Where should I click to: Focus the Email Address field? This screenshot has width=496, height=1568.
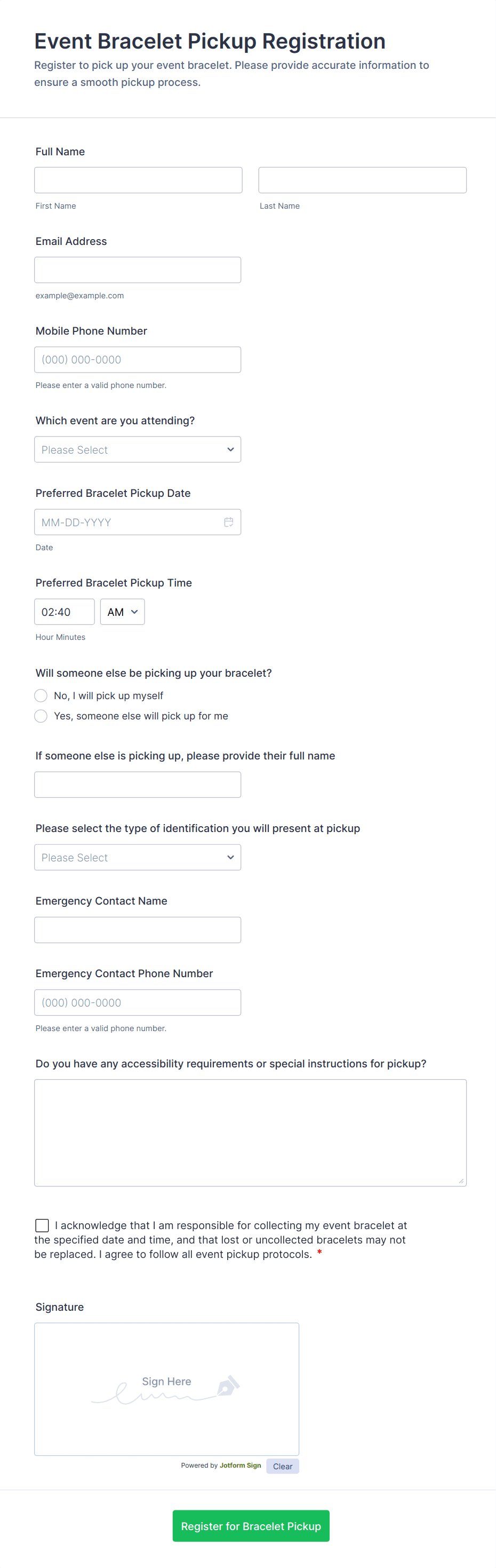(138, 270)
